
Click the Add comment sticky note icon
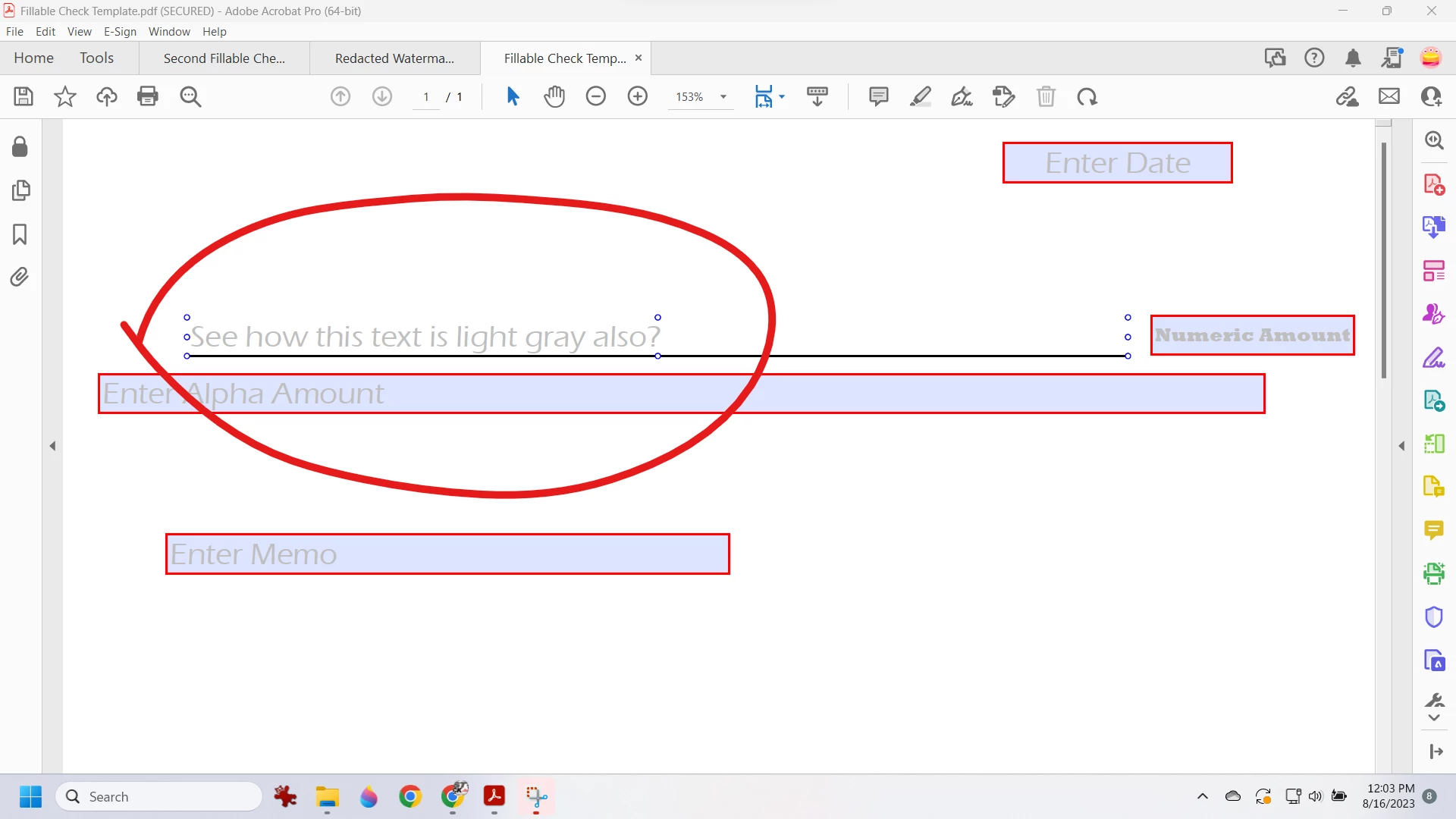878,96
